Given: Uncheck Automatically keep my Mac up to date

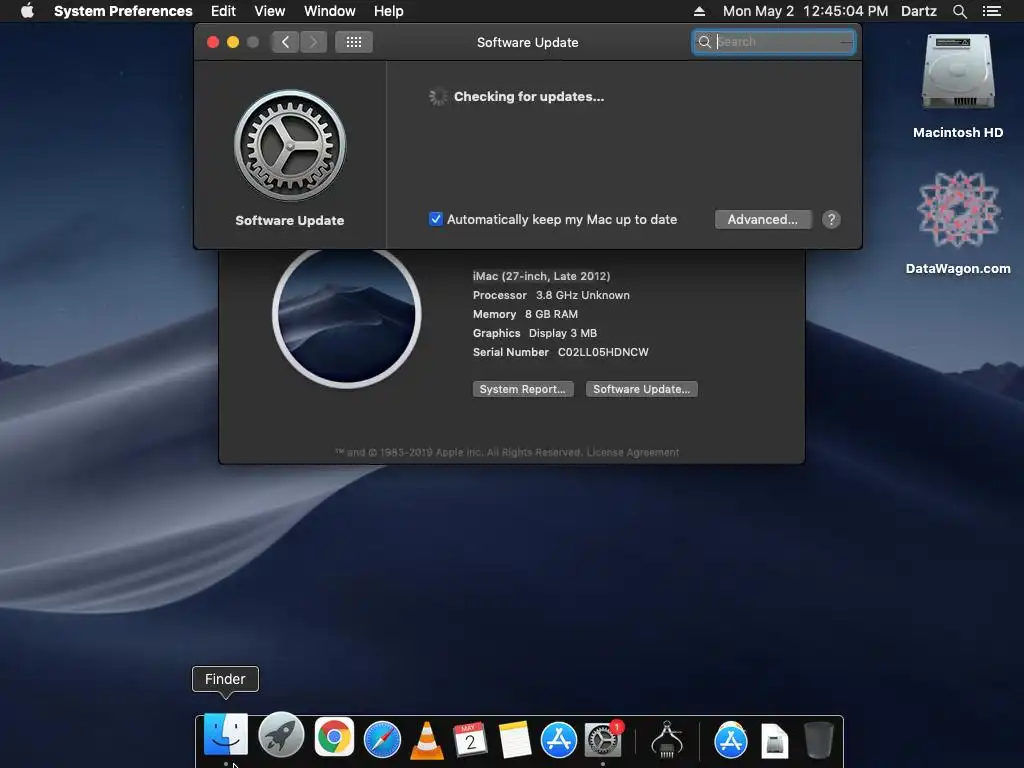Looking at the screenshot, I should (436, 219).
